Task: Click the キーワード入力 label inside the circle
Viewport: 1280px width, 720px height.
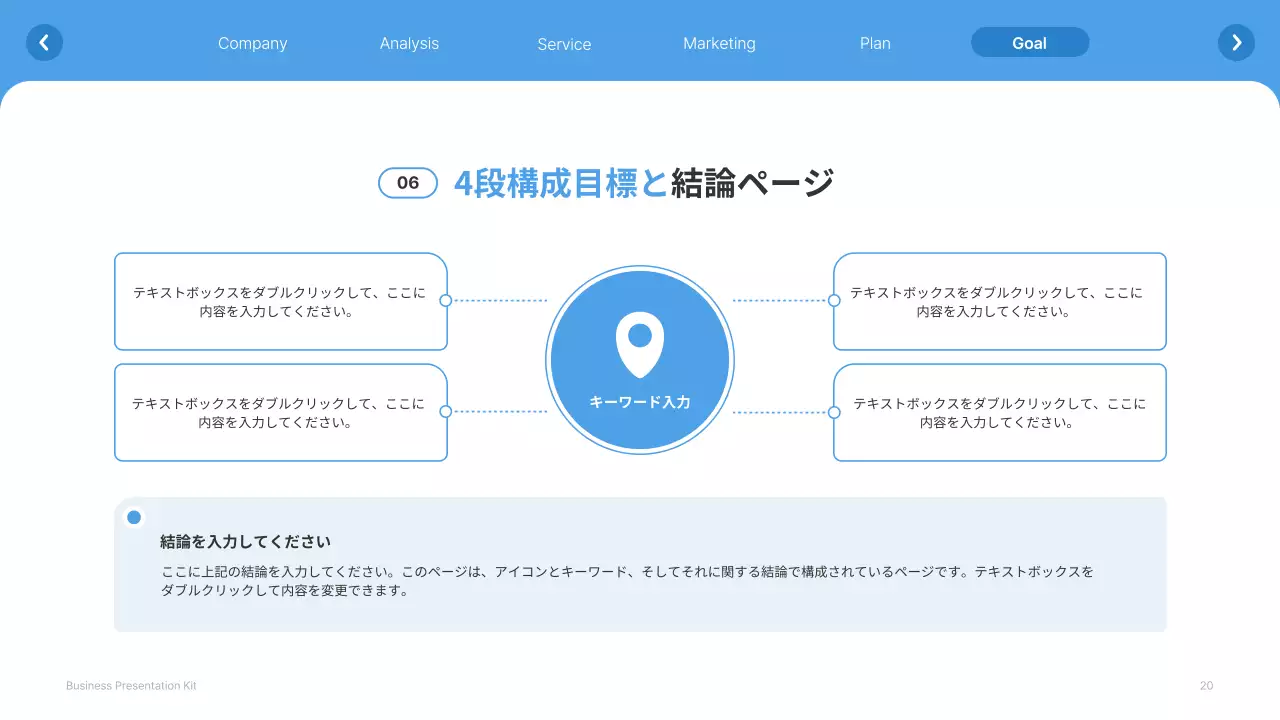Action: click(x=639, y=402)
